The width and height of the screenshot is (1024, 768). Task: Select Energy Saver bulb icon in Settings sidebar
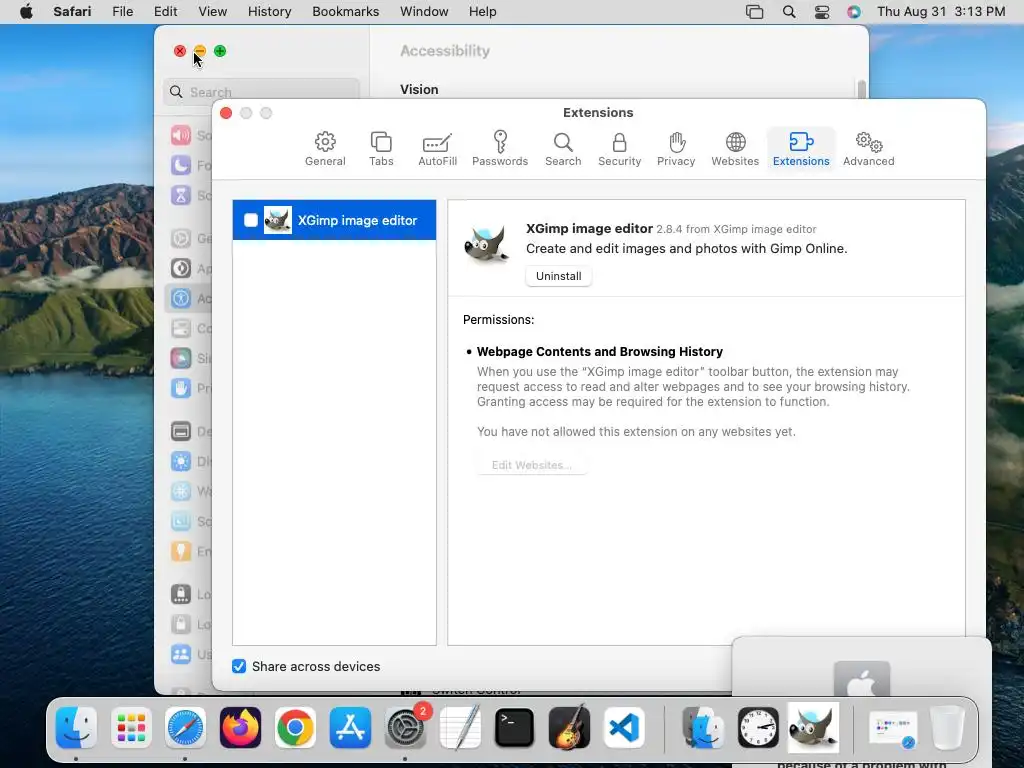[x=181, y=551]
